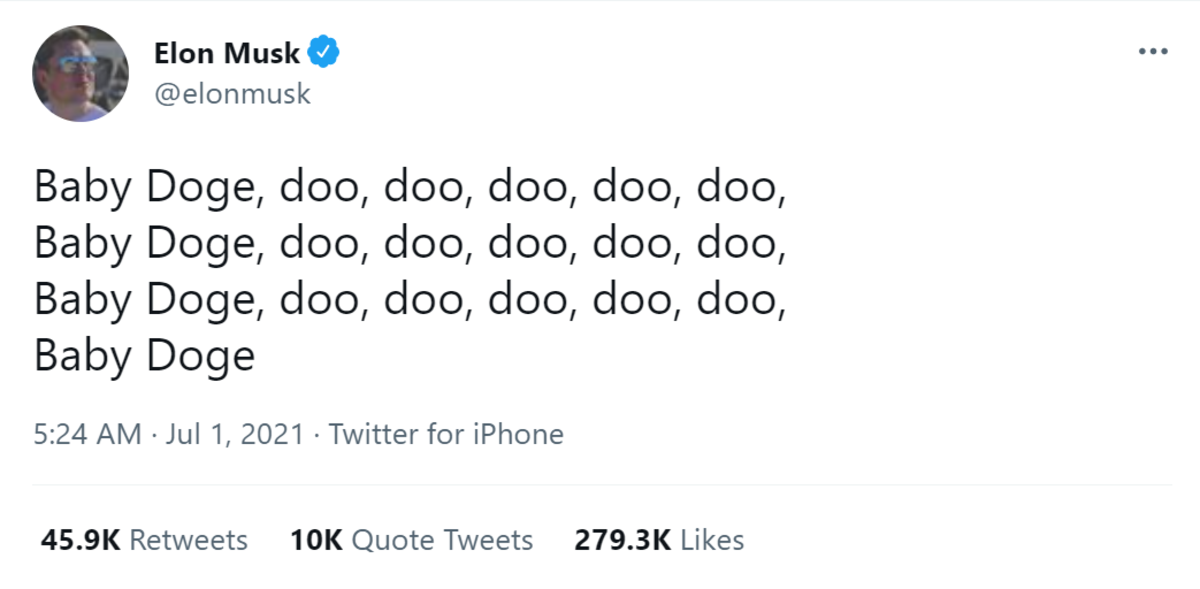Click the final 'Baby Doge' line
Screen dimensions: 1200x589
[x=145, y=355]
